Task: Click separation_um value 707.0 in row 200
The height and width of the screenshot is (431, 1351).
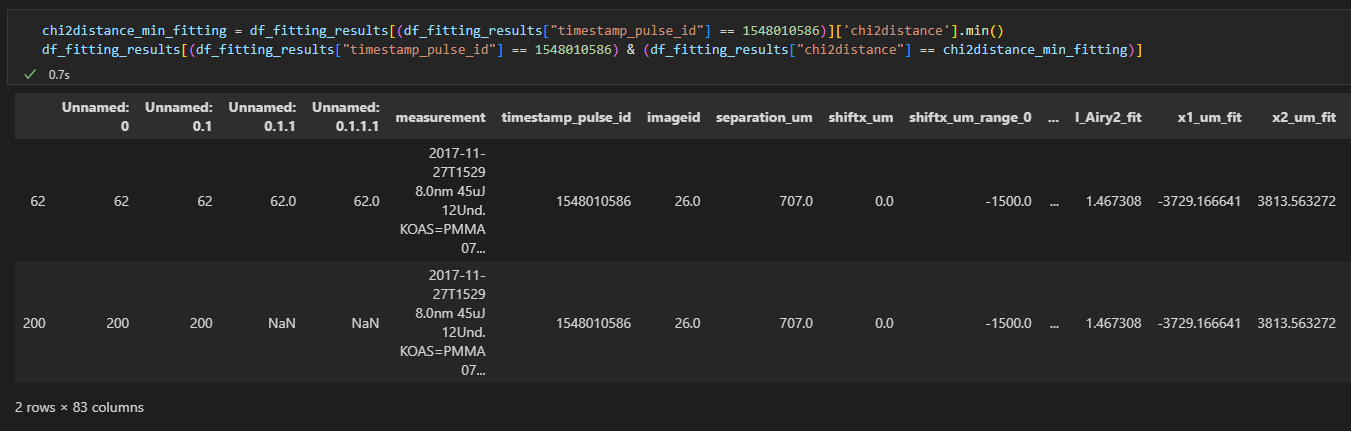Action: (795, 323)
